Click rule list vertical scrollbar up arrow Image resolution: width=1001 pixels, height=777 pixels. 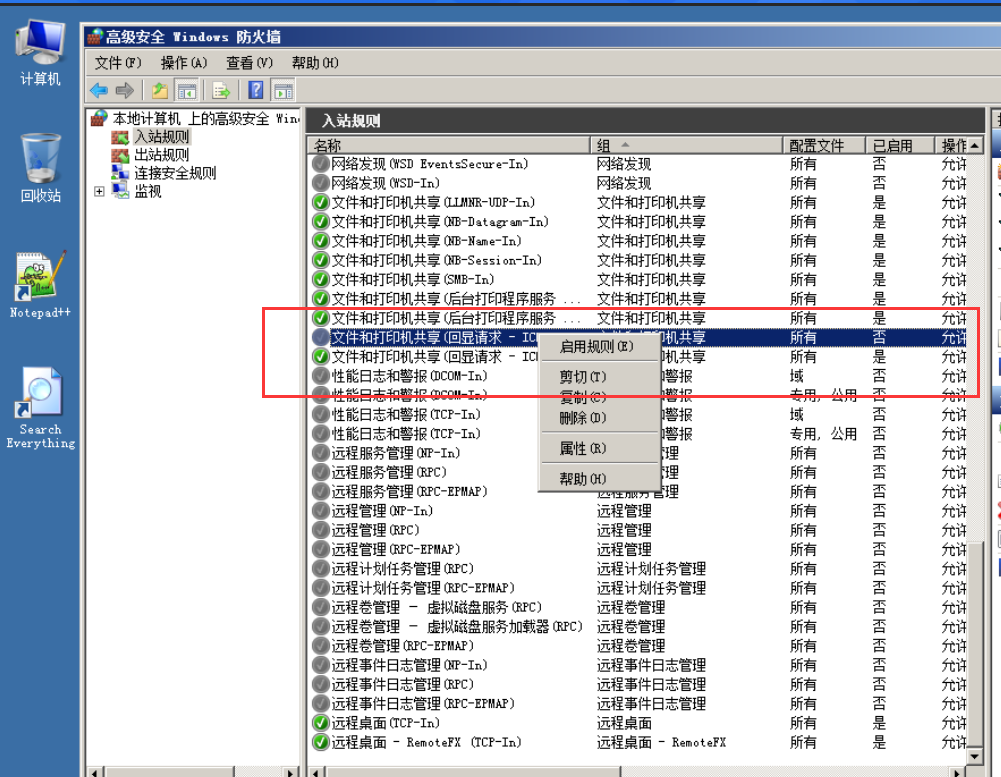974,146
